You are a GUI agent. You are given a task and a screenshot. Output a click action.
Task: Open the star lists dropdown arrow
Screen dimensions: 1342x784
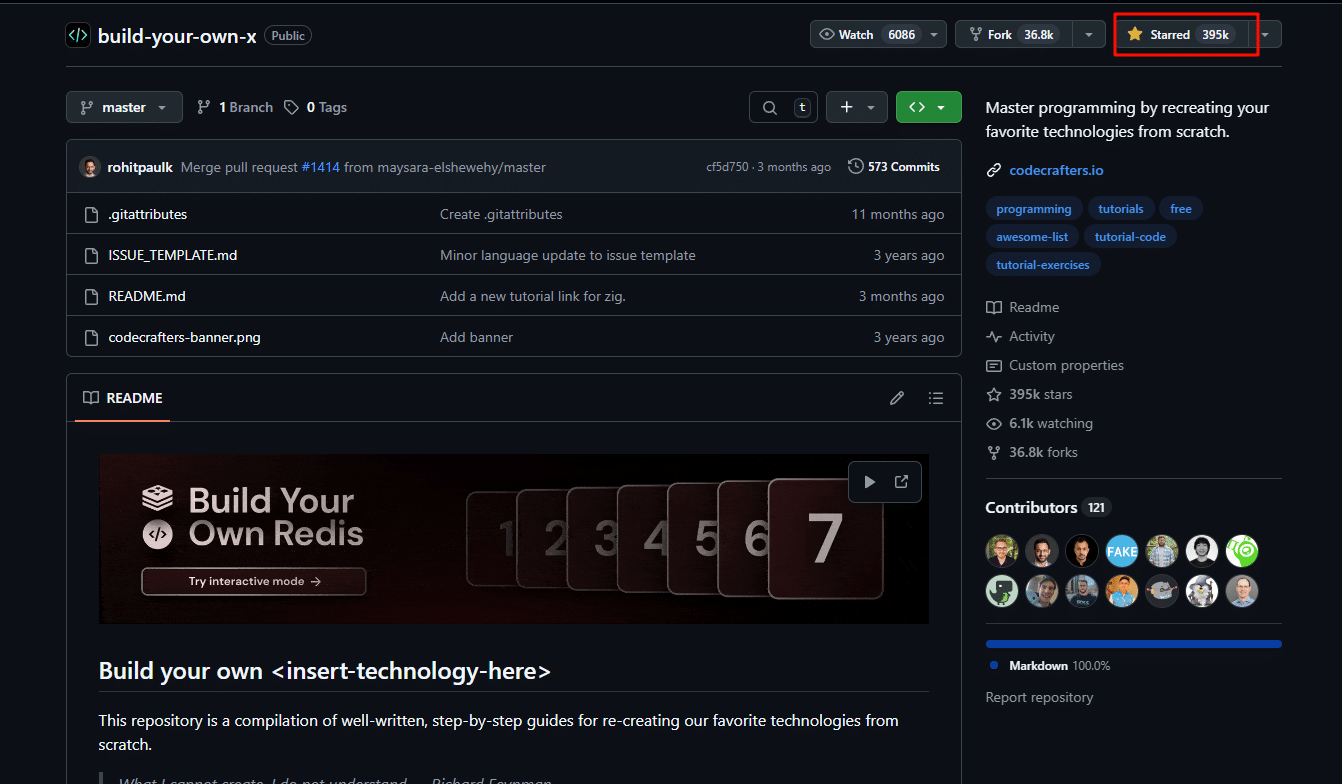tap(1266, 34)
